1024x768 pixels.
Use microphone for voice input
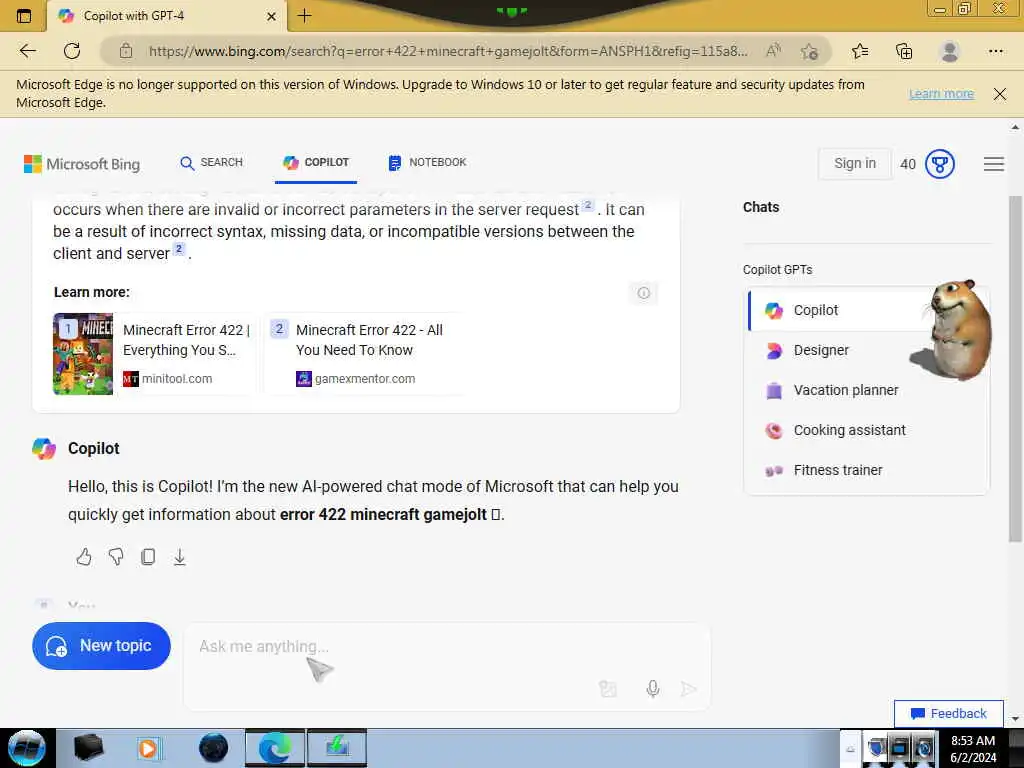click(652, 689)
